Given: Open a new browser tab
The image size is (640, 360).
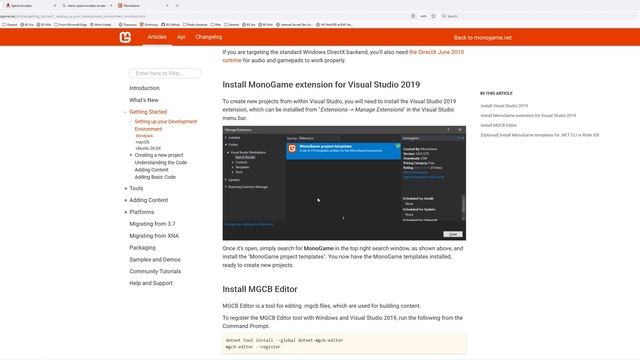Looking at the screenshot, I should [x=177, y=6].
